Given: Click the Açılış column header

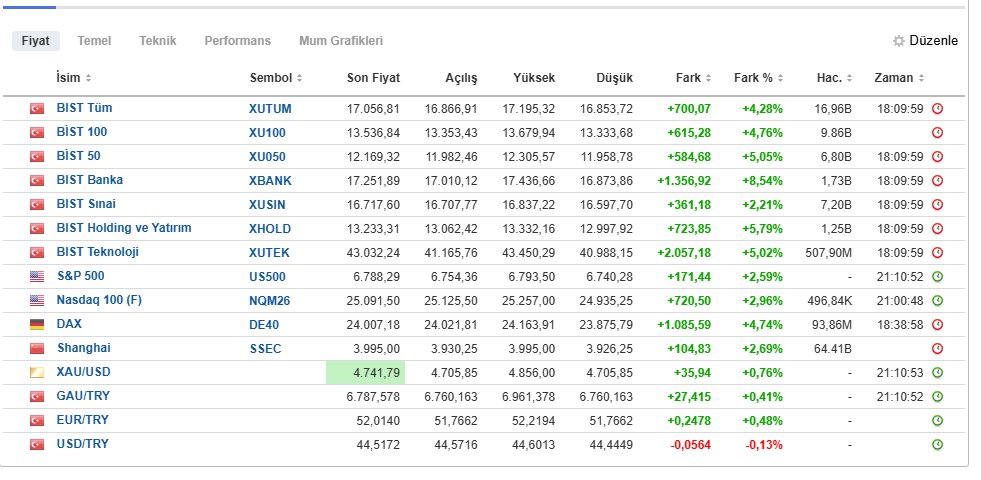Looking at the screenshot, I should coord(461,78).
